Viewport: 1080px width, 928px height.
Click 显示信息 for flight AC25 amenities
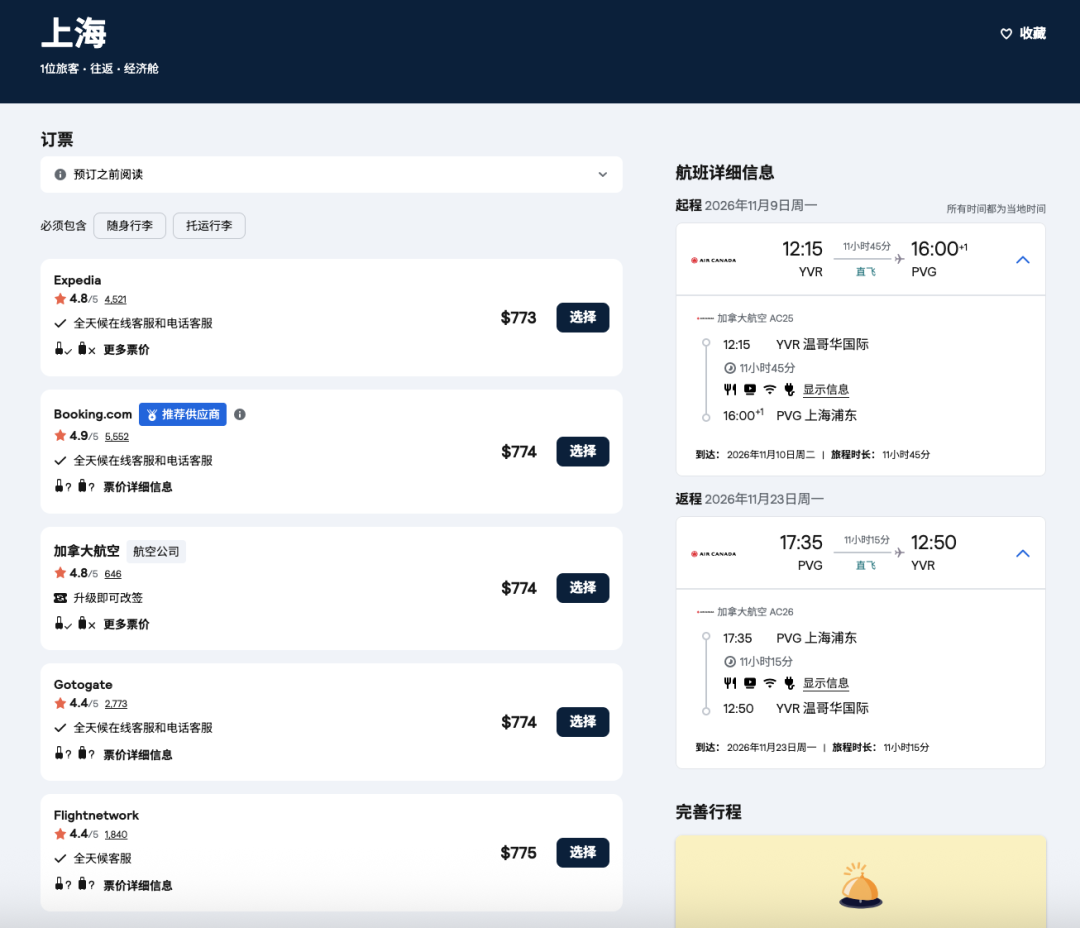coord(826,390)
